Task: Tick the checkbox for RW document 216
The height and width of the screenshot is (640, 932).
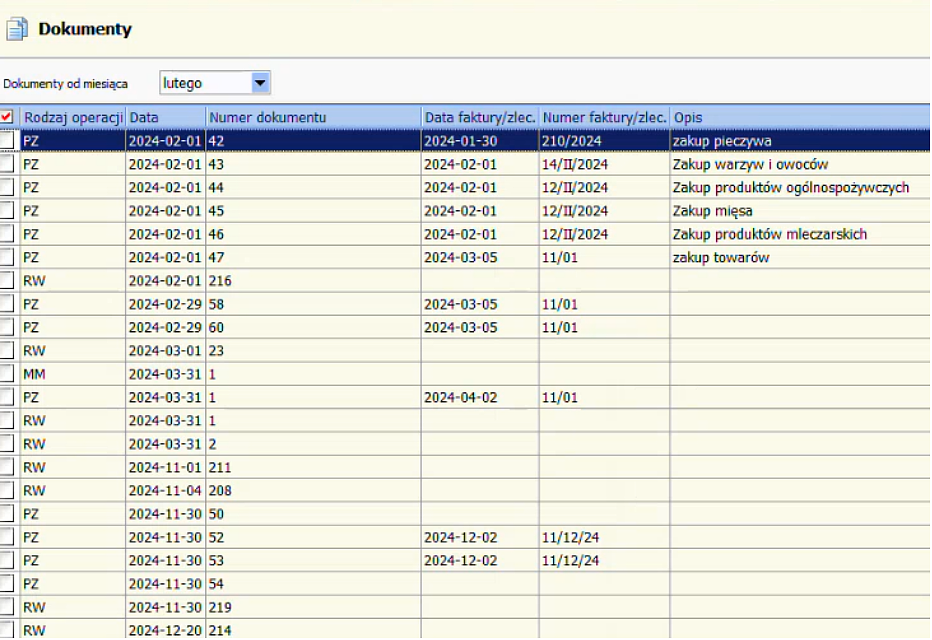Action: (x=8, y=281)
